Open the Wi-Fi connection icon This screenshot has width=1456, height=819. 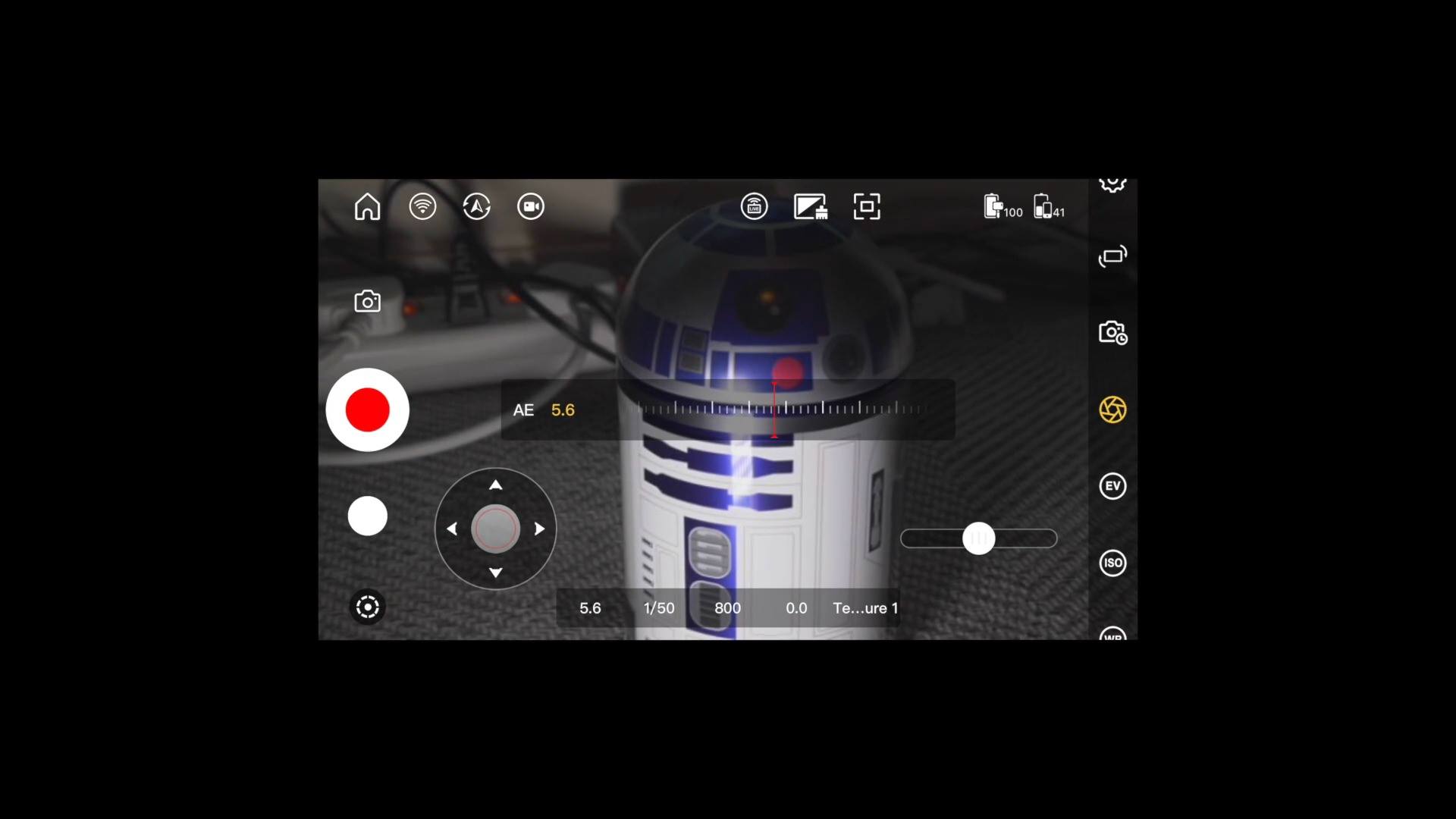(422, 206)
